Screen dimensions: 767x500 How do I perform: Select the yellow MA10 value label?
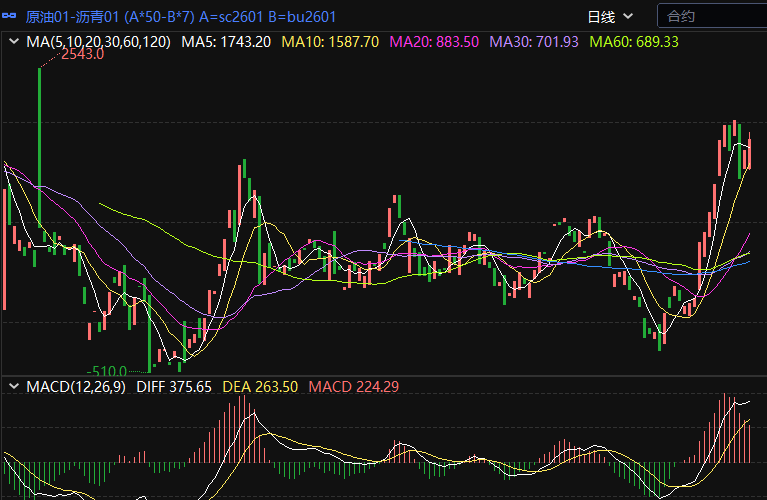point(330,42)
